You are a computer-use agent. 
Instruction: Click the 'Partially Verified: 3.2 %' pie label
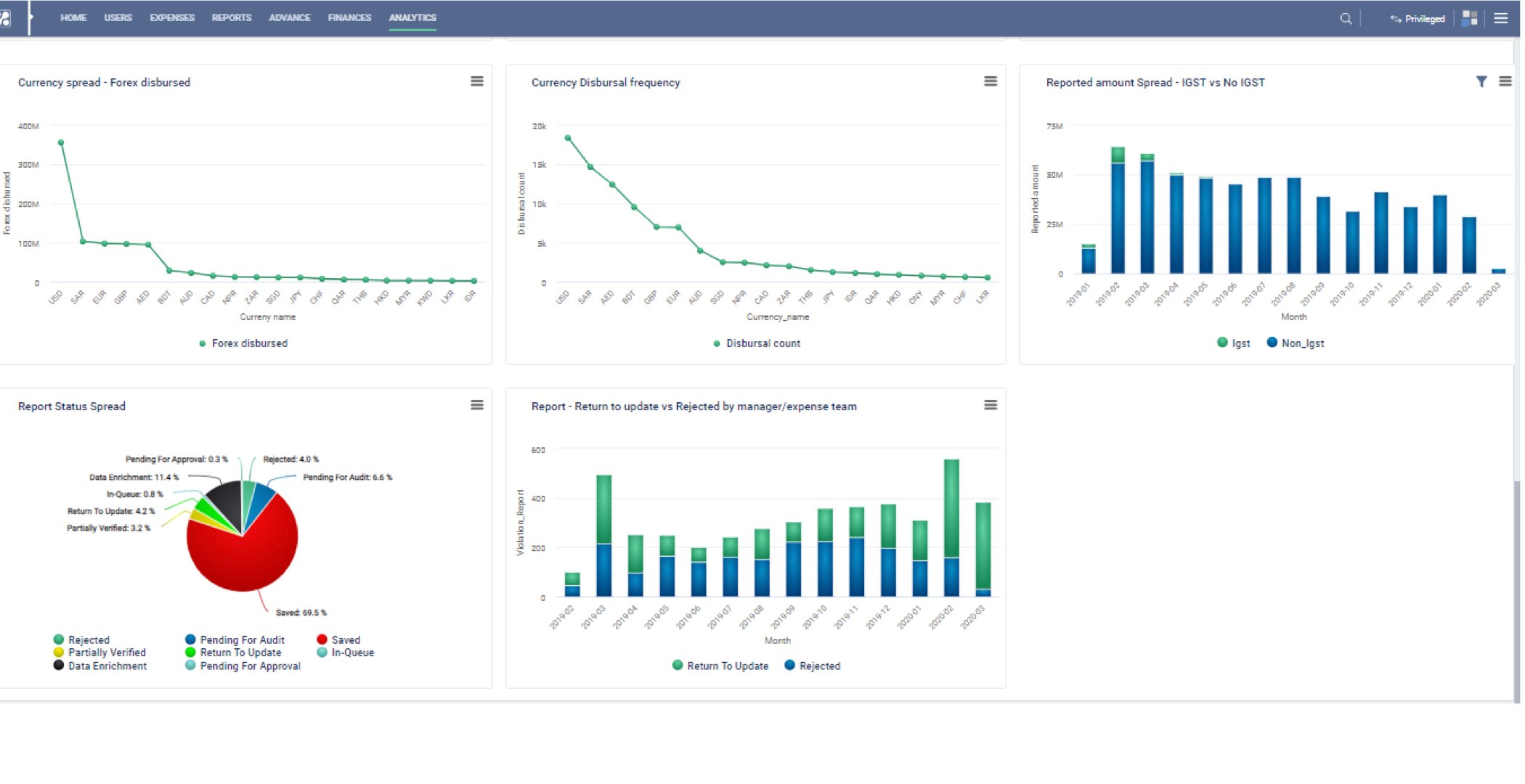click(x=109, y=528)
